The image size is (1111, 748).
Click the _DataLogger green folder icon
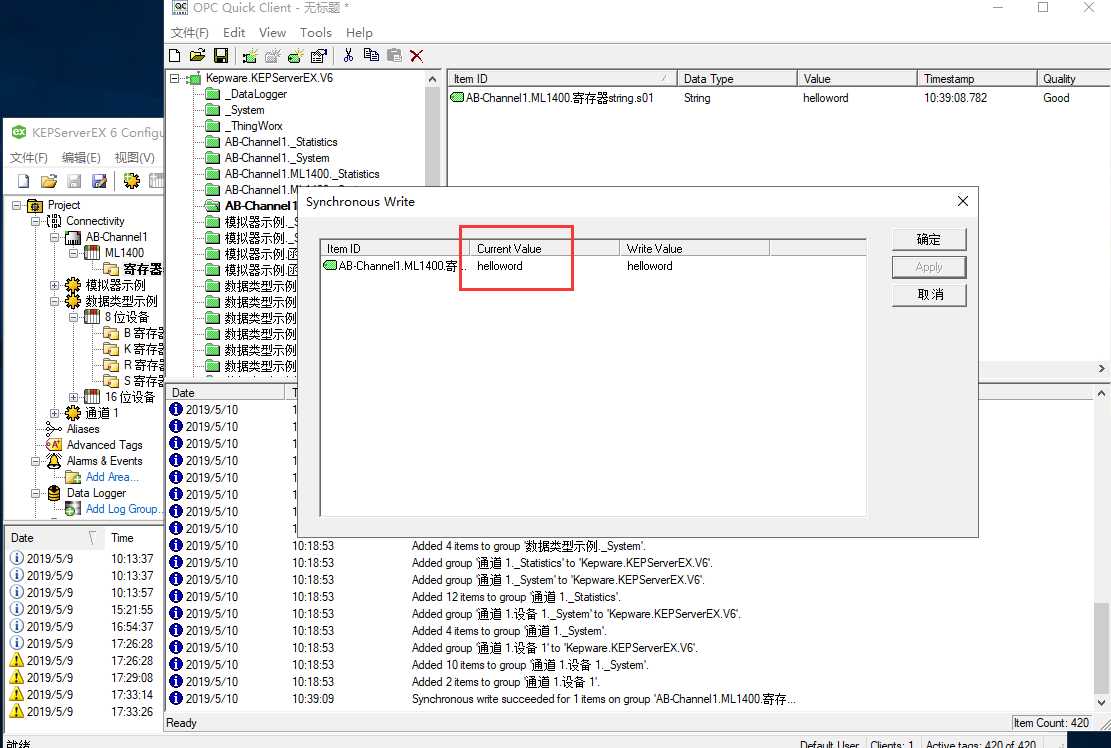point(213,94)
